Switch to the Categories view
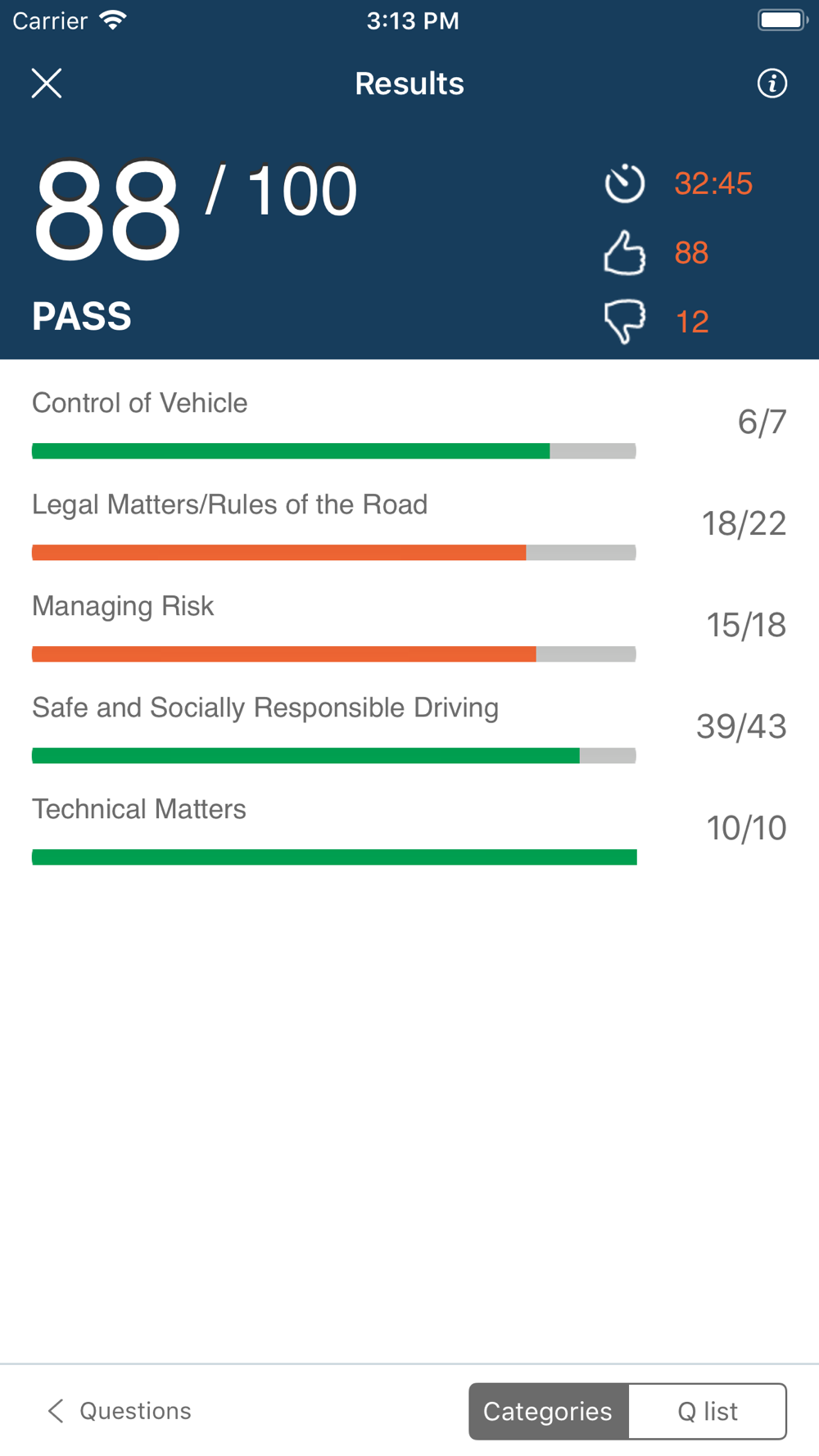 pos(548,1411)
